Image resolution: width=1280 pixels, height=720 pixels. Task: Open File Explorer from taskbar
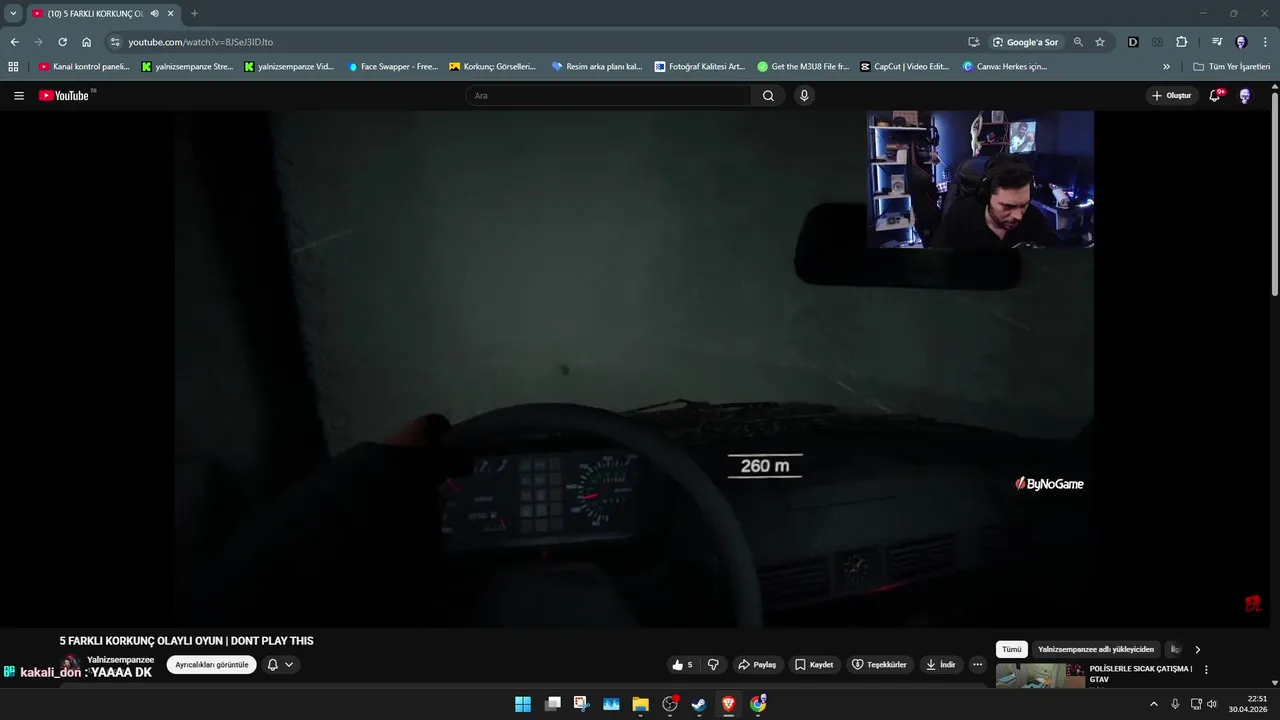coord(640,704)
